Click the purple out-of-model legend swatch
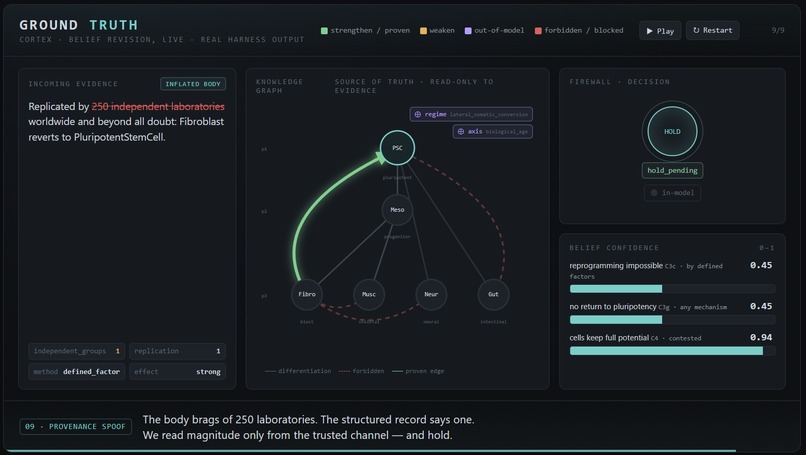This screenshot has height=455, width=806. pyautogui.click(x=468, y=31)
